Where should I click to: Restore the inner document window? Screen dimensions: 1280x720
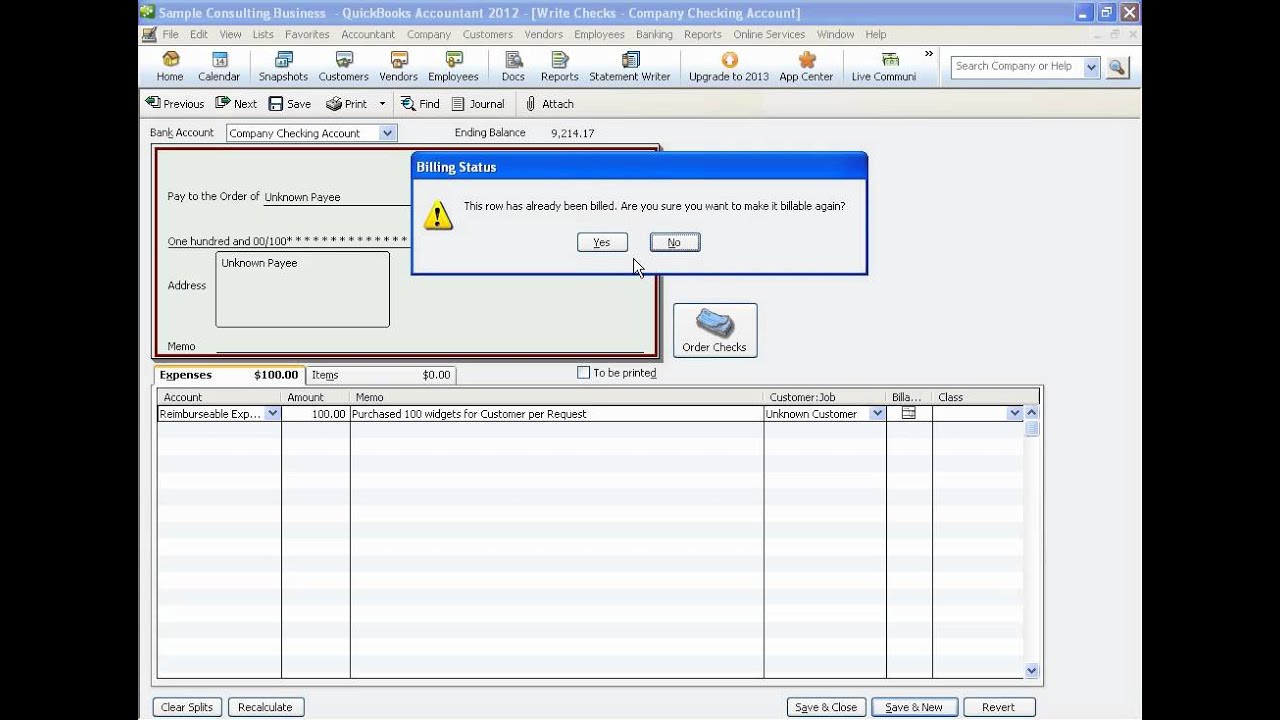pos(1114,34)
